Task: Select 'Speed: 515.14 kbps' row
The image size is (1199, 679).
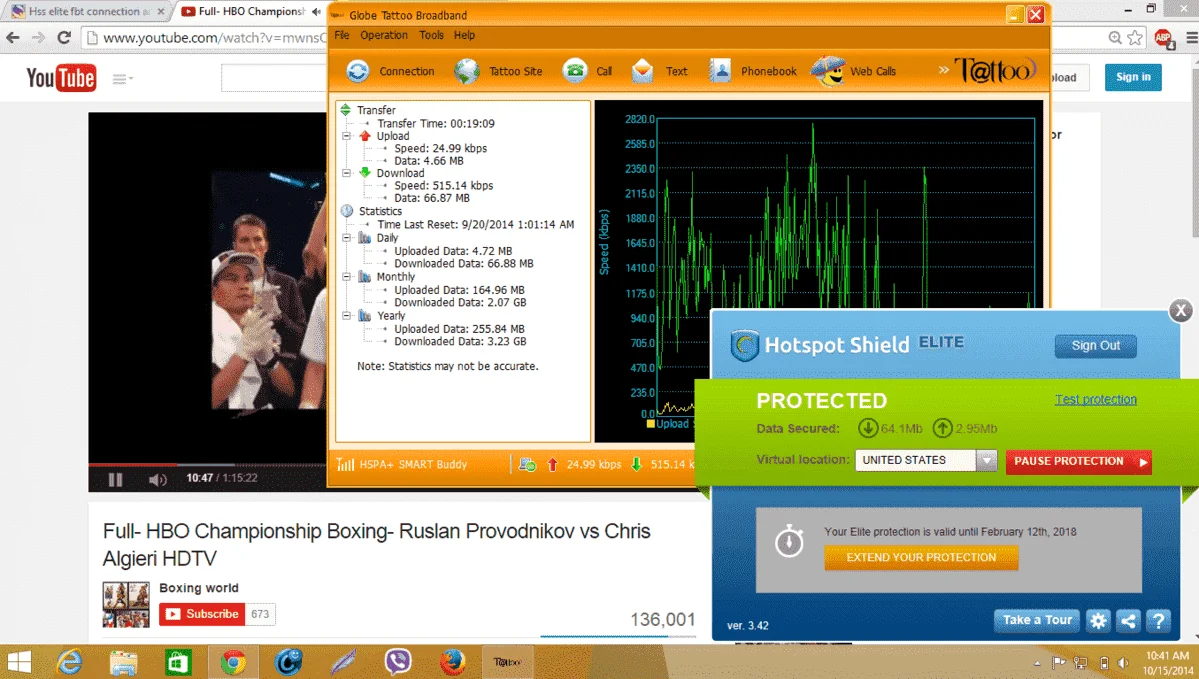Action: click(x=444, y=185)
